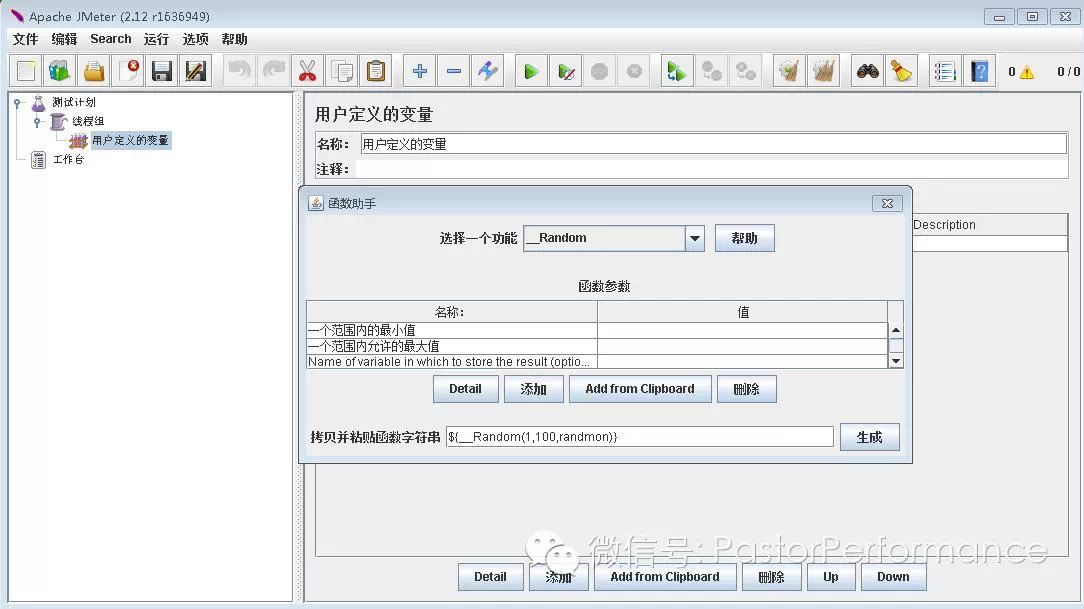The image size is (1084, 609).
Task: Select 工作台 in the tree
Action: (x=68, y=160)
